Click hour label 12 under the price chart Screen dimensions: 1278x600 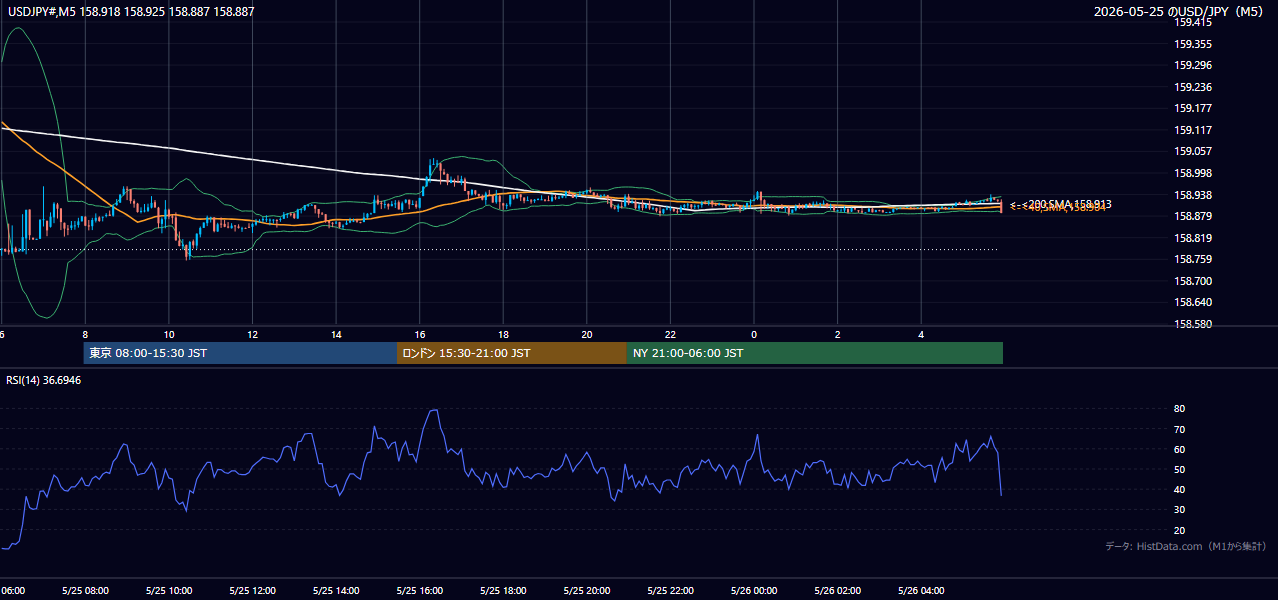(252, 334)
